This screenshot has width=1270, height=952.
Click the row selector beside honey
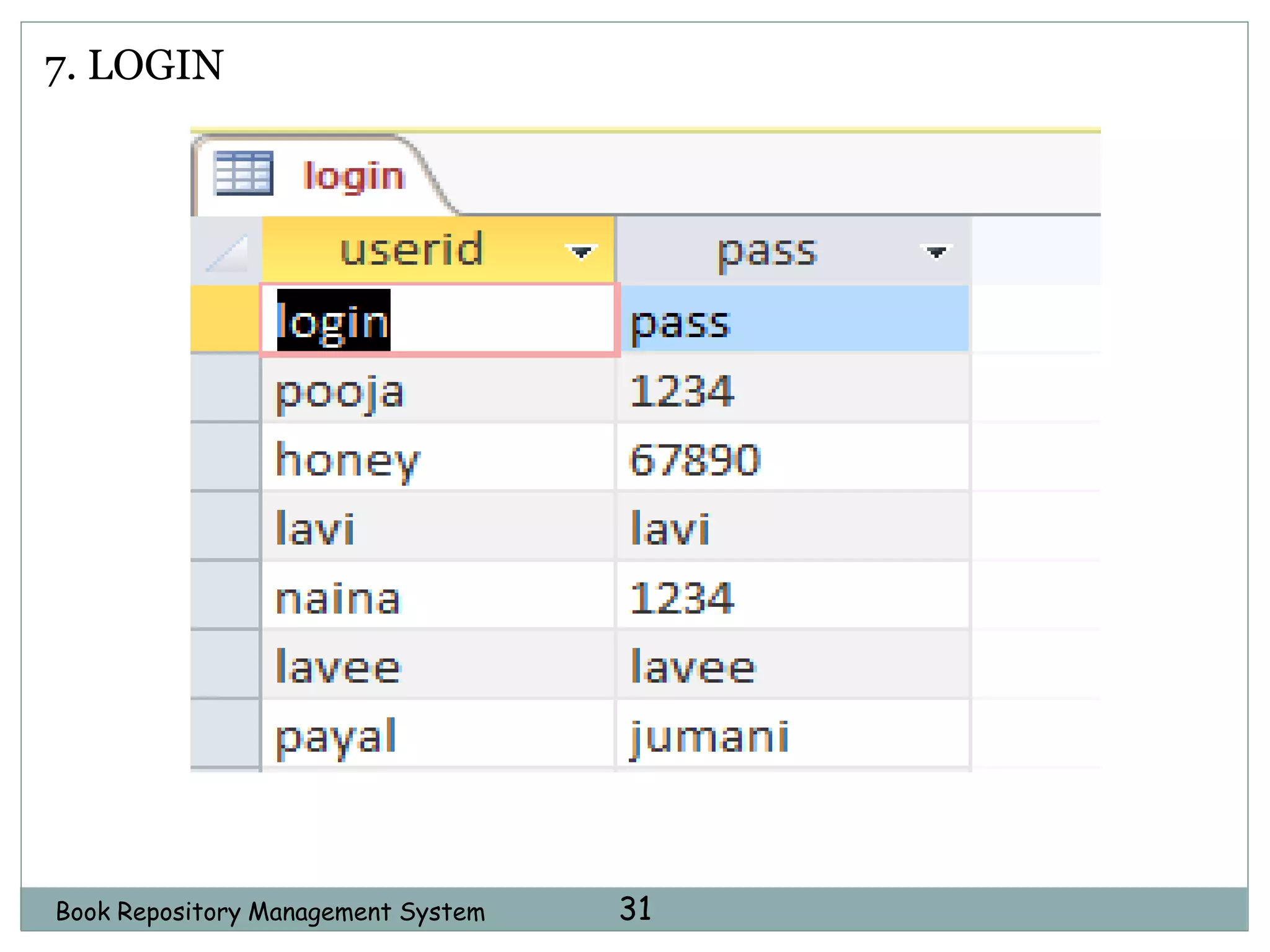225,458
